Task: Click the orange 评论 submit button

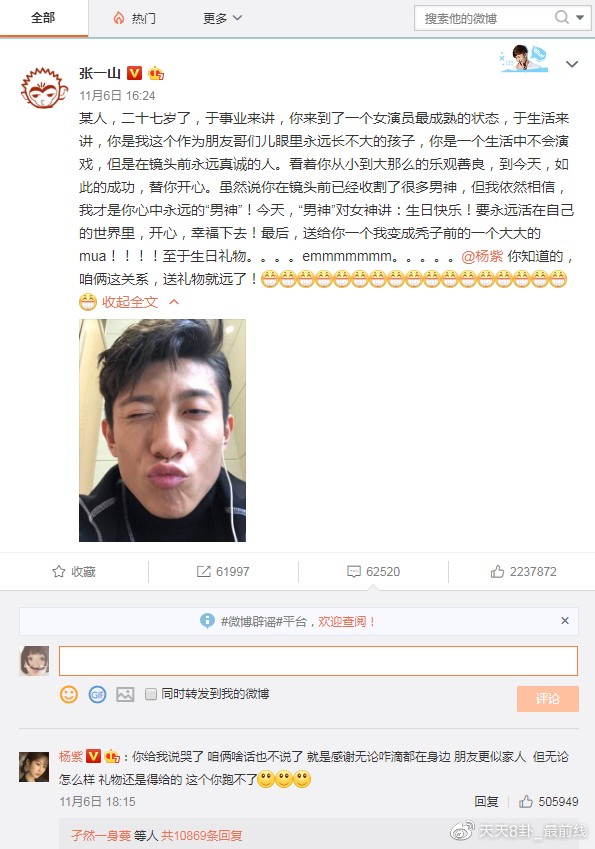Action: point(547,698)
